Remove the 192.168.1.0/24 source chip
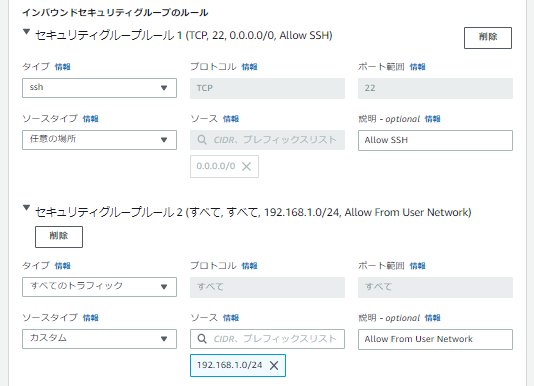Screen dimensions: 534x386 pyautogui.click(x=274, y=366)
